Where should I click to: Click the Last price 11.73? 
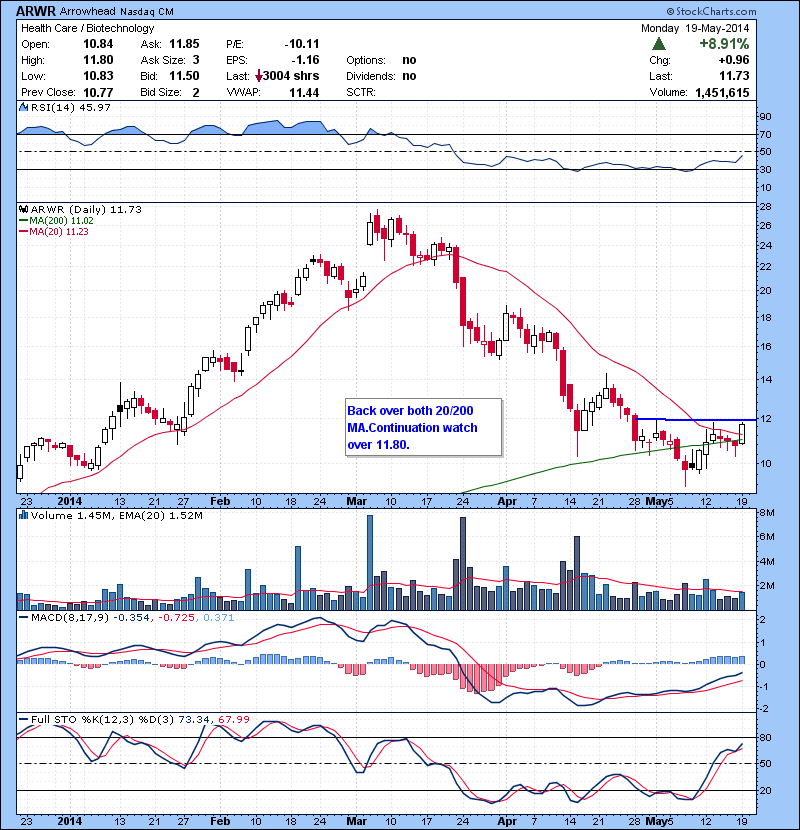734,76
